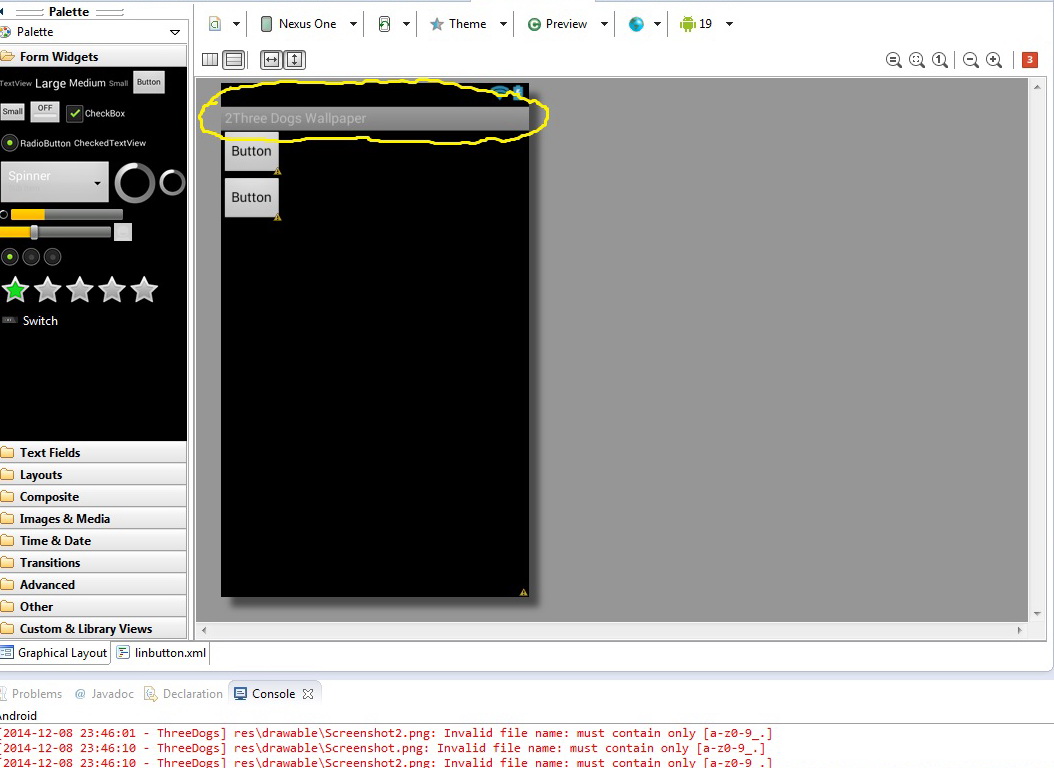The width and height of the screenshot is (1054, 768).
Task: Close the Console view tab
Action: (308, 694)
